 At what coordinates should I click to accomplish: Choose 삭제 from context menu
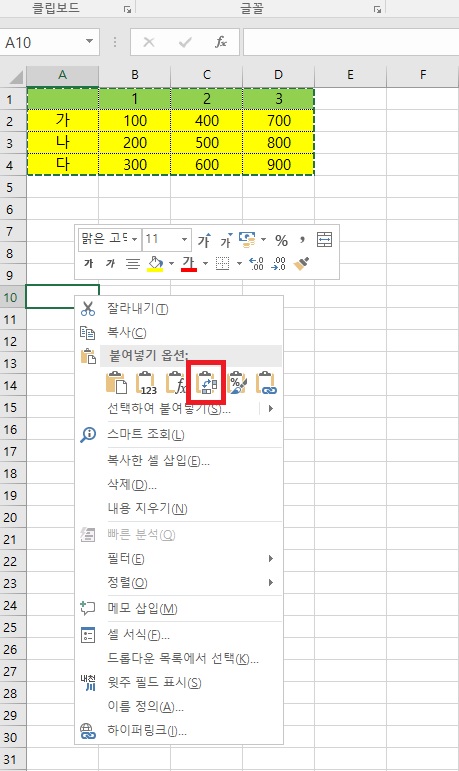point(179,484)
